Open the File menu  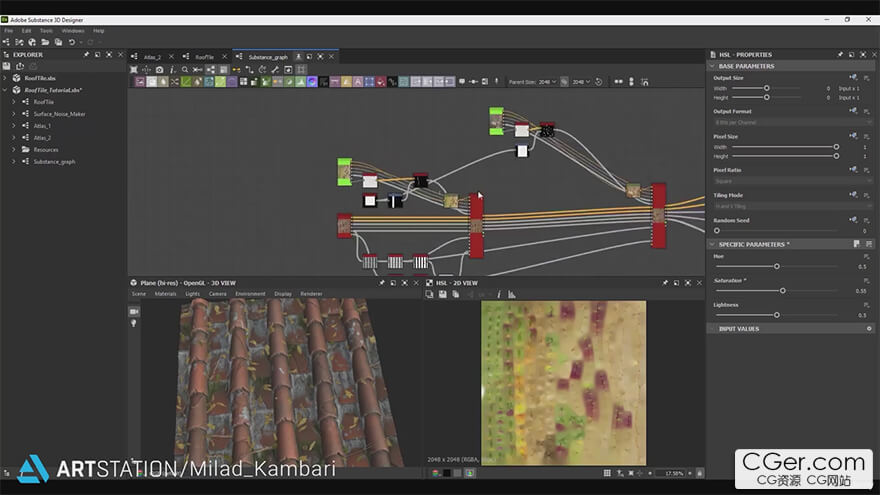click(8, 31)
